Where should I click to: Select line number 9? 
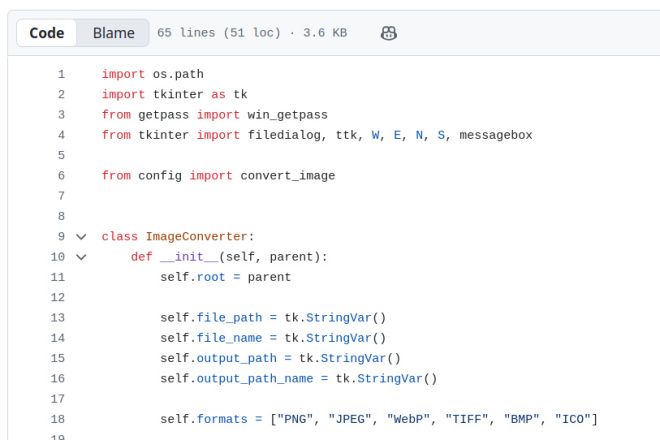[x=61, y=237]
